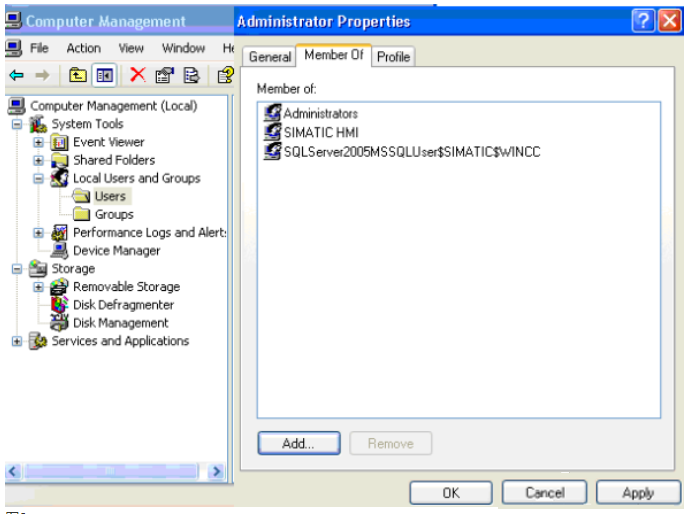Click the right arrow of tree horizontal scrollbar
The height and width of the screenshot is (514, 687).
pos(216,471)
